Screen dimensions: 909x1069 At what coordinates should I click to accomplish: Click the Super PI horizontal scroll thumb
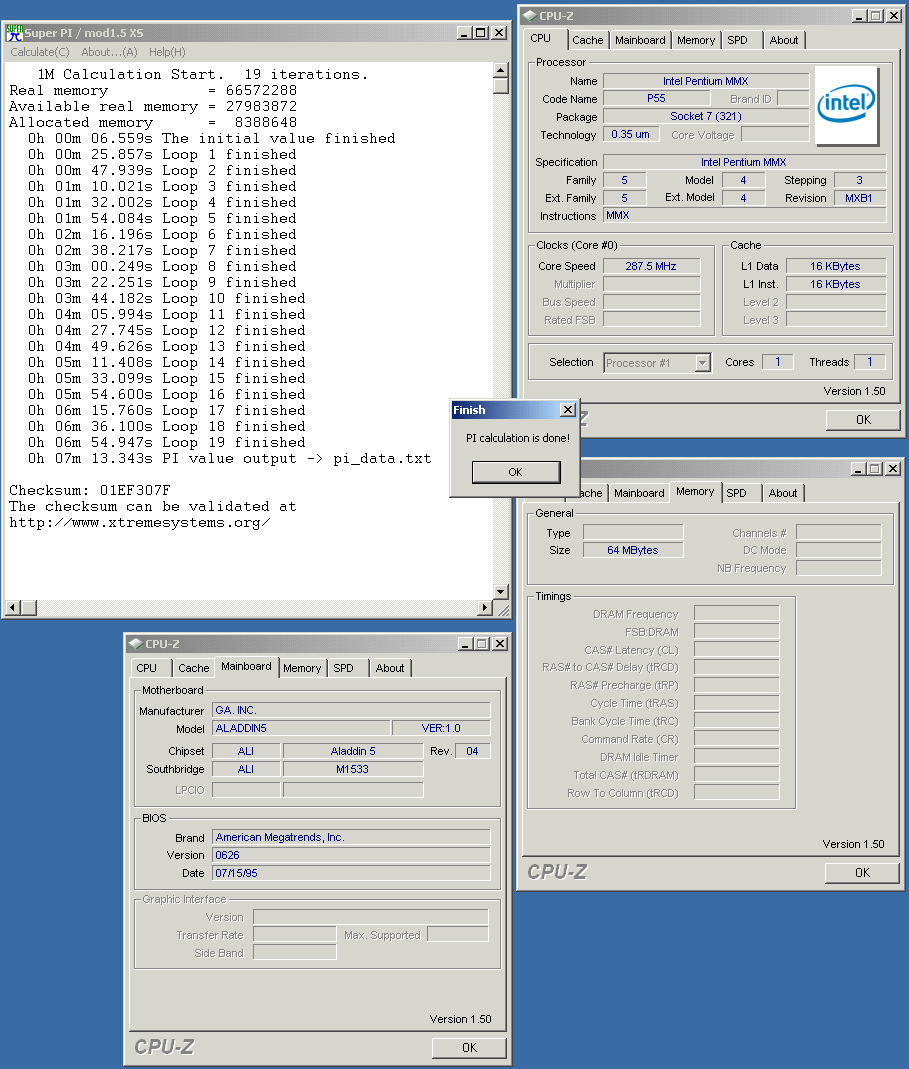point(29,607)
